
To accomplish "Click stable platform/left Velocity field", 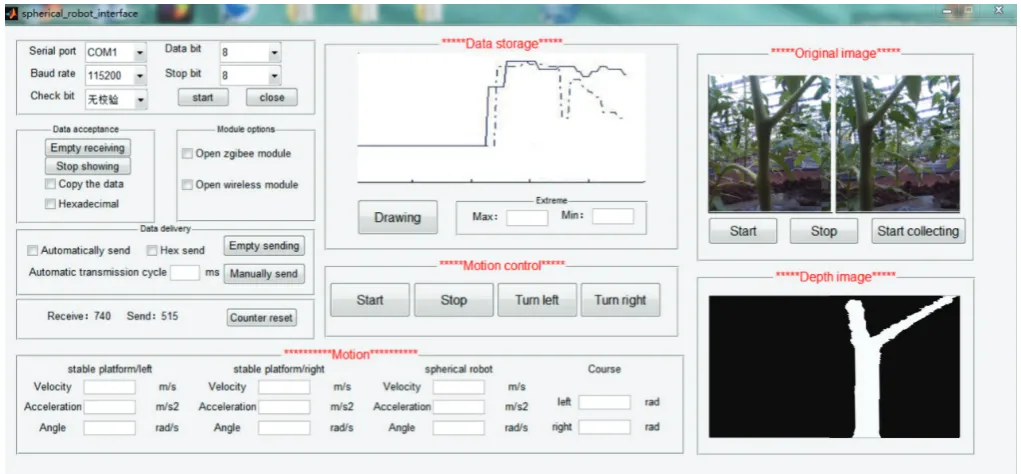I will tap(109, 387).
